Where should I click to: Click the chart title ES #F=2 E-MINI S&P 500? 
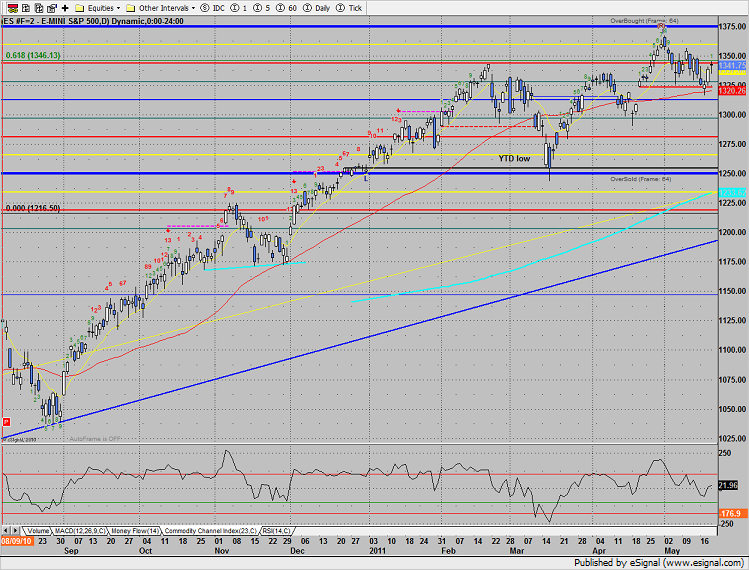92,21
